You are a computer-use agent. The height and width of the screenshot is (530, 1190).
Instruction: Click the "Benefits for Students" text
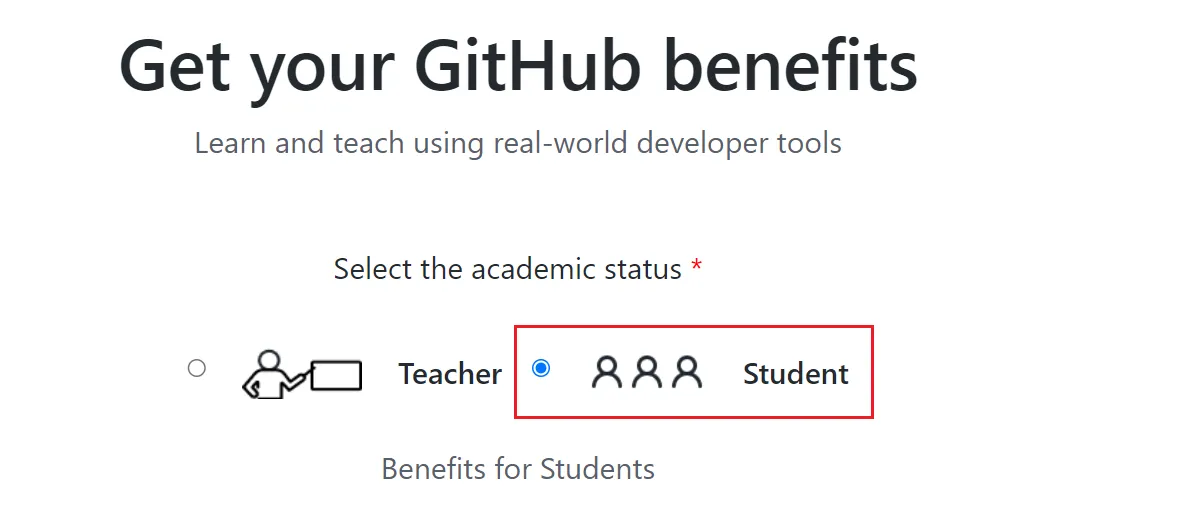click(x=518, y=468)
